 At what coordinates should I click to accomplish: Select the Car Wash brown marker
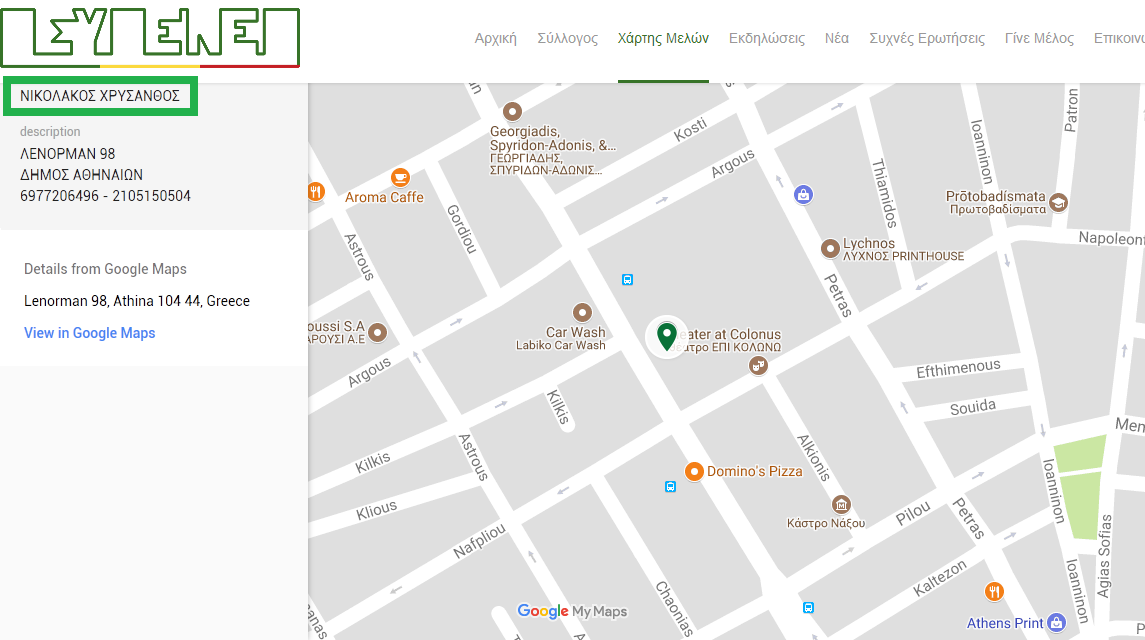582,313
